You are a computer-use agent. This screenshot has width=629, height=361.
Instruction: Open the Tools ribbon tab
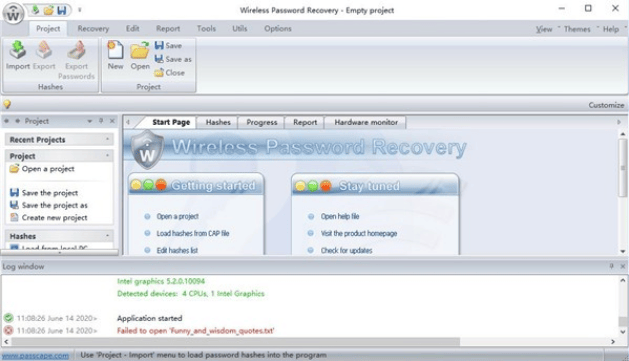206,28
